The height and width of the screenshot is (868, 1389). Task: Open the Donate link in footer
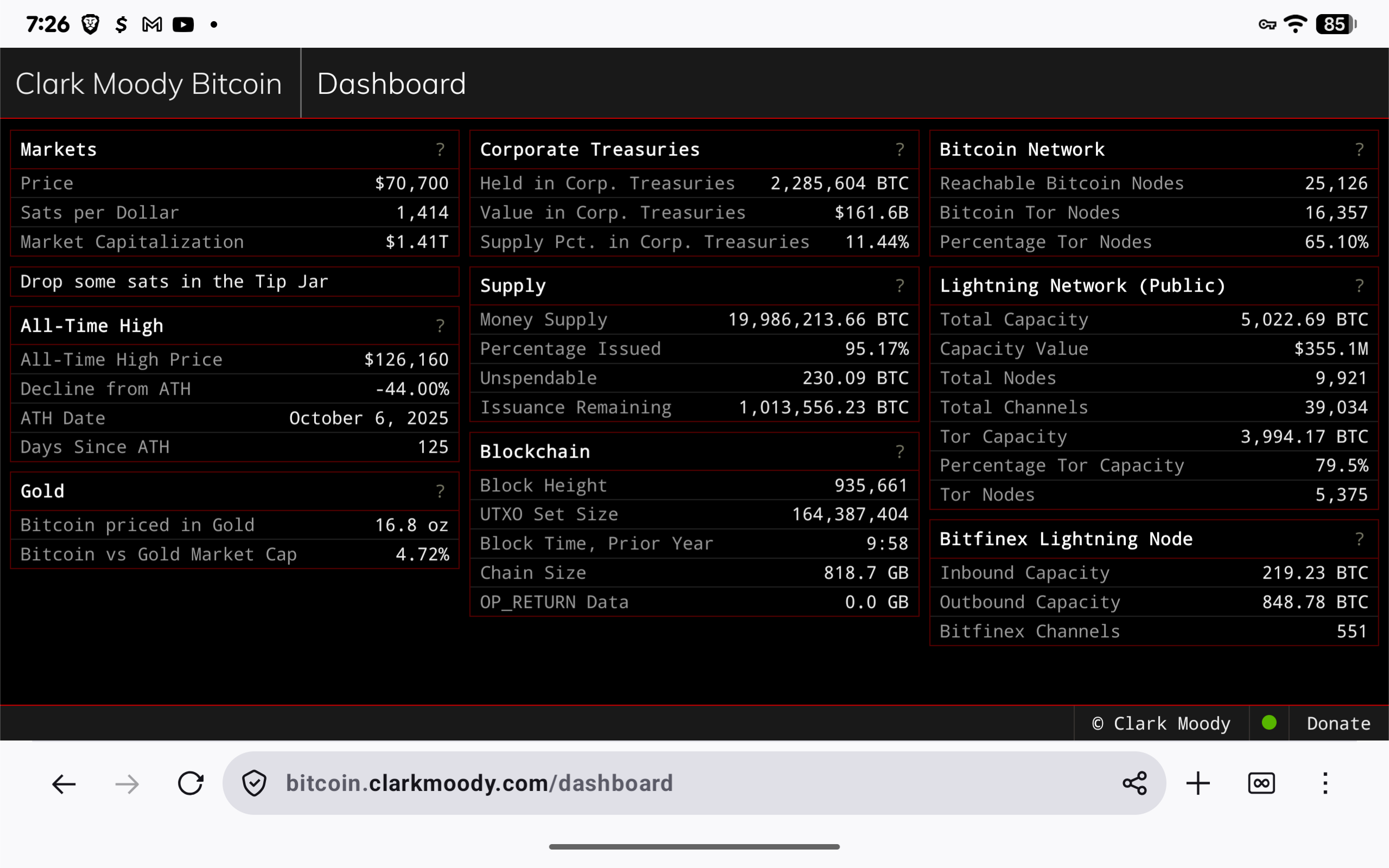[x=1339, y=723]
